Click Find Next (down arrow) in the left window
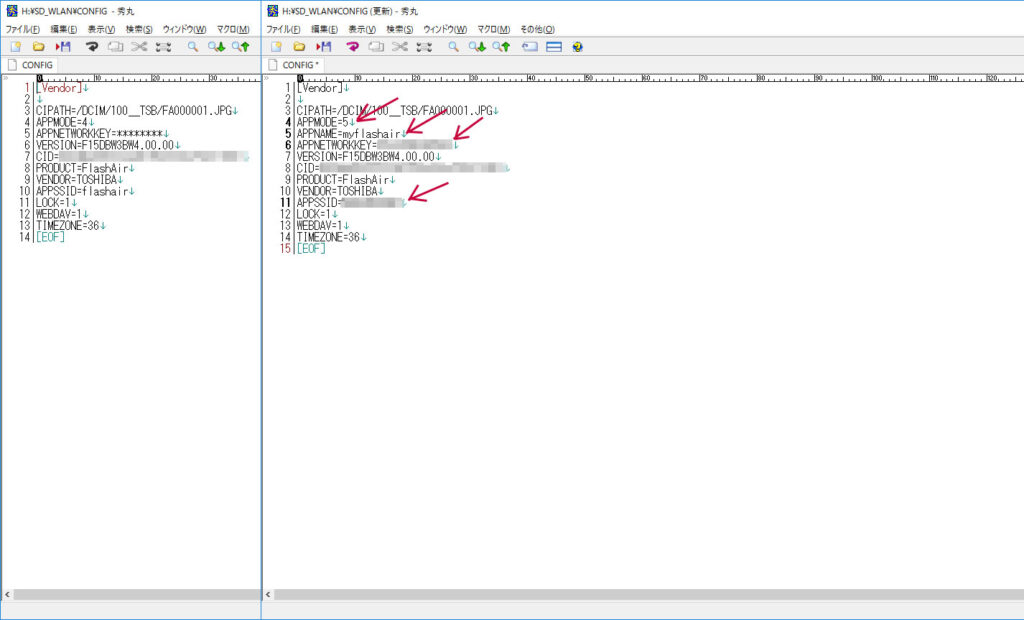The width and height of the screenshot is (1024, 620). tap(216, 46)
